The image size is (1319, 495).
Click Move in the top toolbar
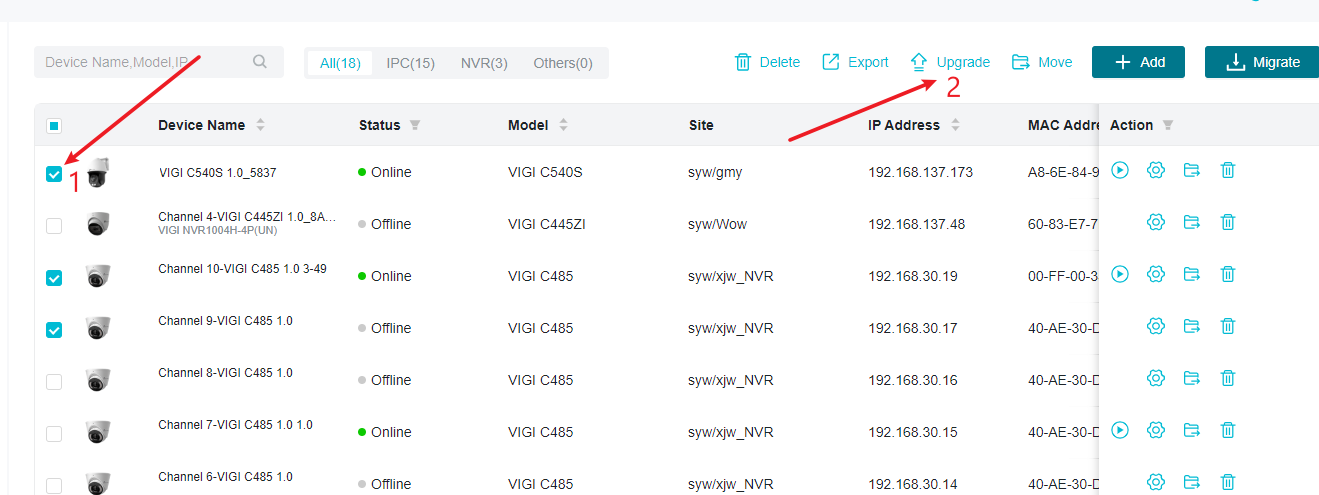tap(1042, 62)
